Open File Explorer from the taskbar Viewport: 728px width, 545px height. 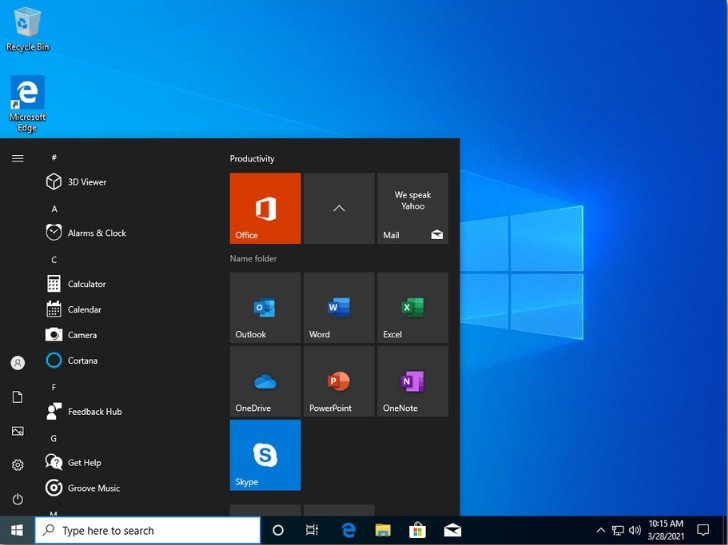pyautogui.click(x=383, y=530)
